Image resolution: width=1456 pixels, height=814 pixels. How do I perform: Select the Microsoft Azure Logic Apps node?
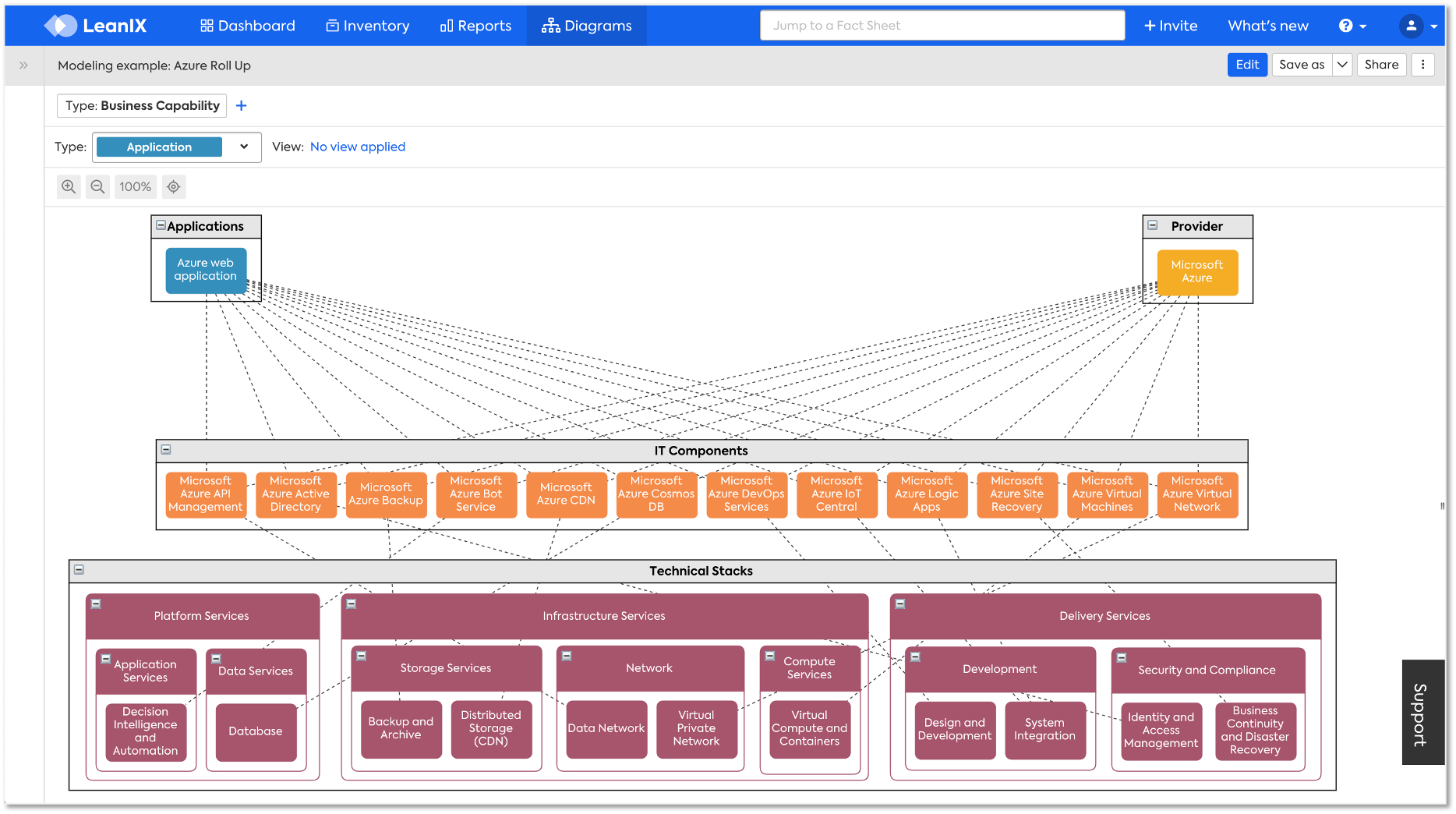[x=927, y=494]
